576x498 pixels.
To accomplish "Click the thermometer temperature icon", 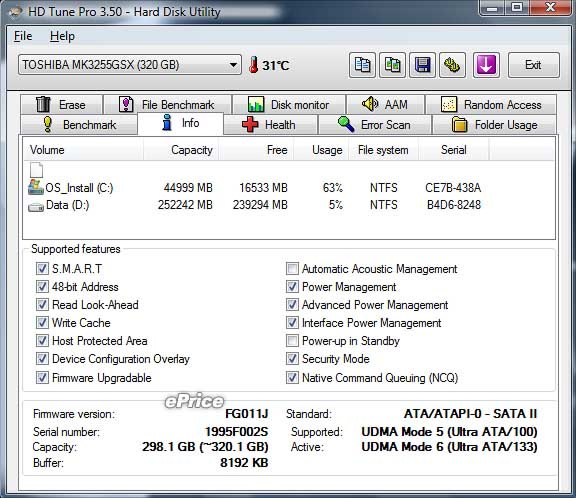I will [x=253, y=65].
